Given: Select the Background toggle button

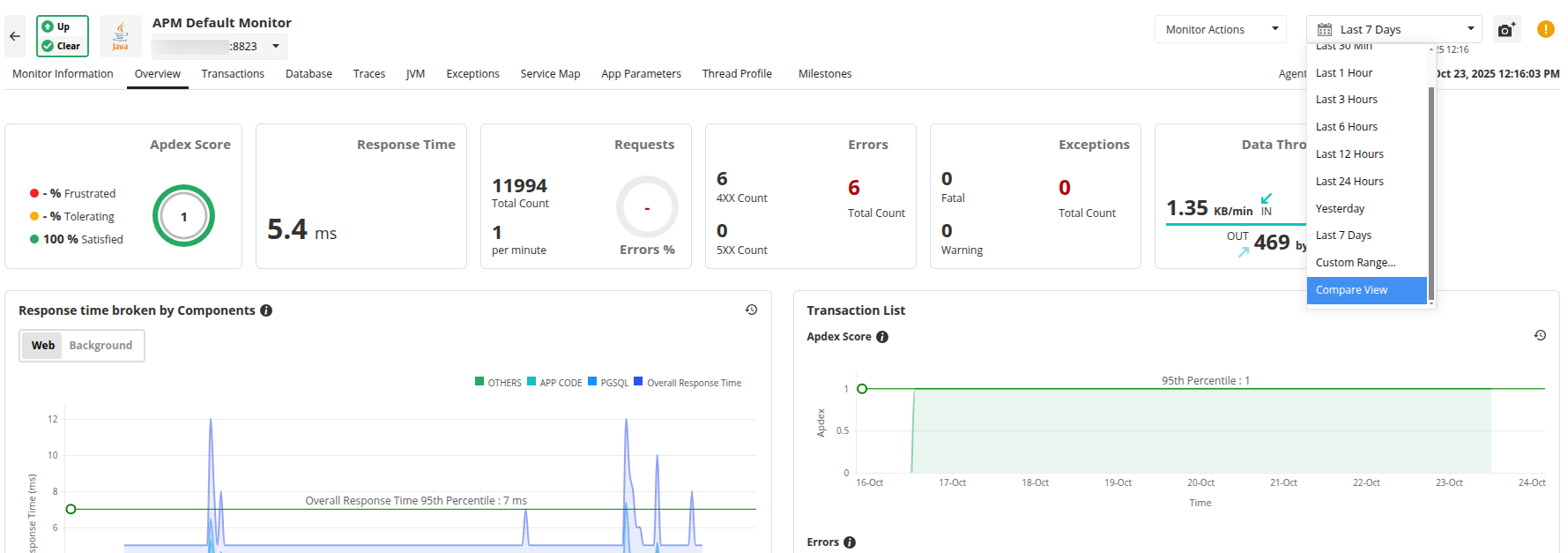Looking at the screenshot, I should [x=100, y=346].
